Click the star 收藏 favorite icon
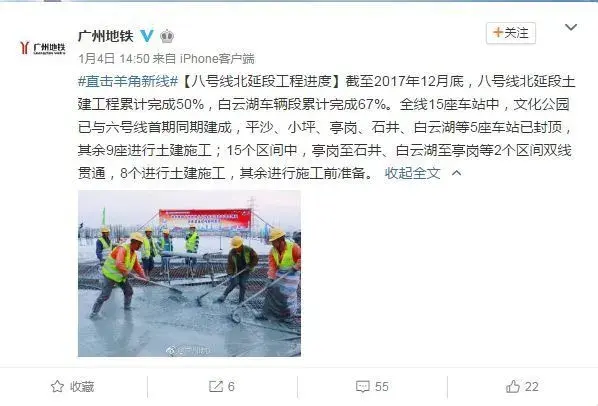598x406 pixels. 57,387
